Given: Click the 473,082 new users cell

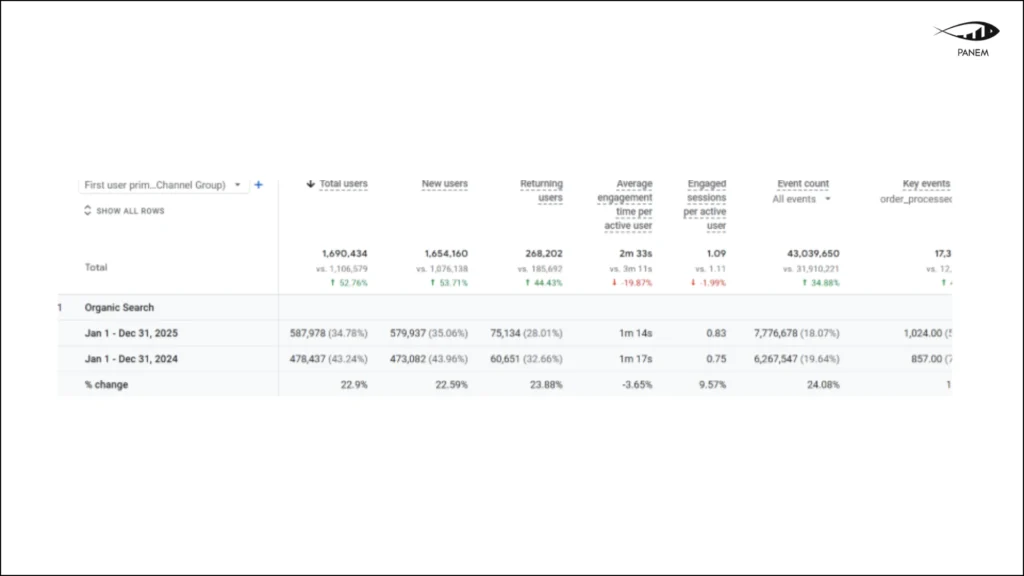Looking at the screenshot, I should (429, 359).
